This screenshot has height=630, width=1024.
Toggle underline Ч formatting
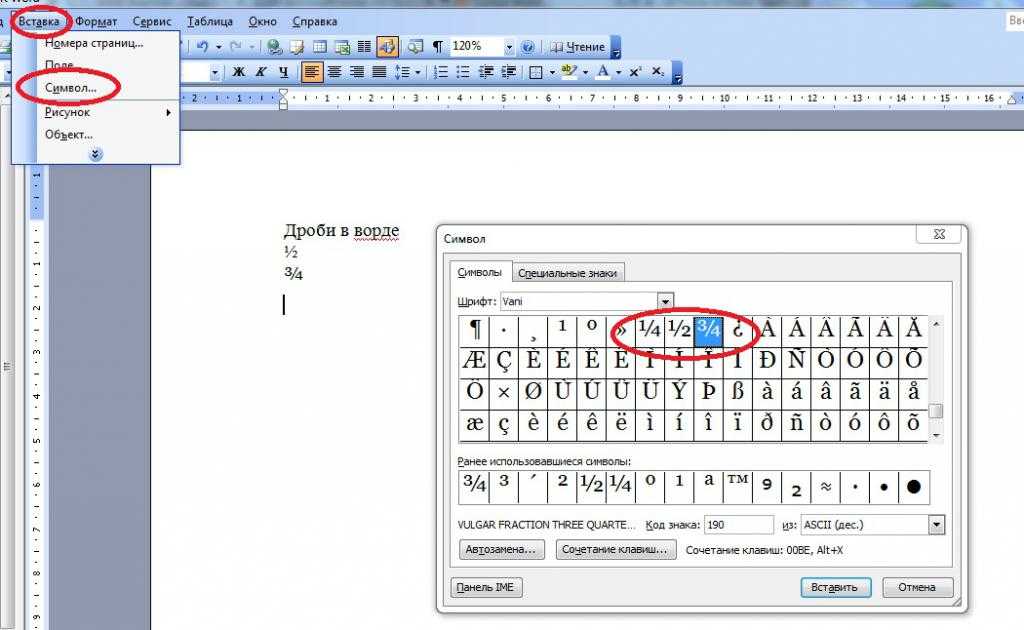(283, 72)
